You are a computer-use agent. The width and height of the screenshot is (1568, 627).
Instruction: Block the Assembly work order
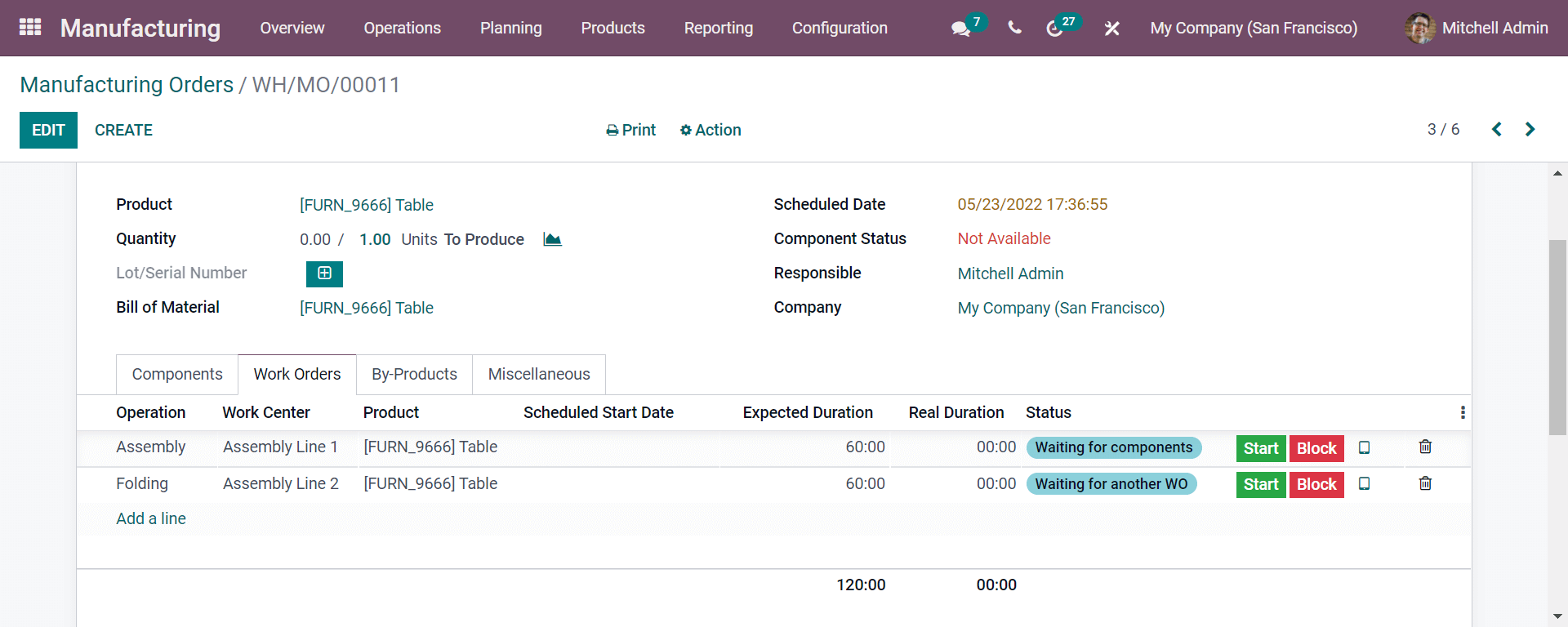1316,448
